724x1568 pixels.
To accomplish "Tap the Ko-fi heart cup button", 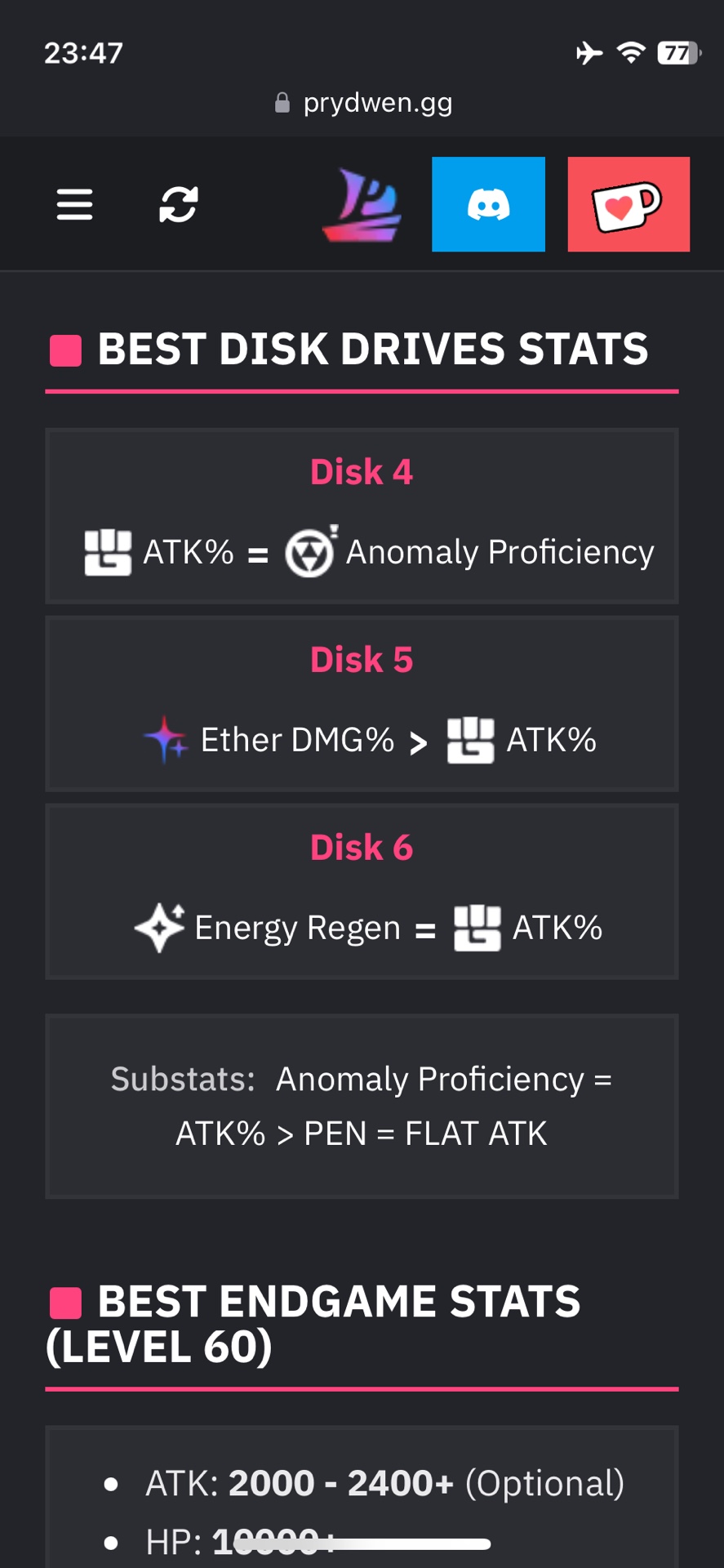I will pos(628,204).
